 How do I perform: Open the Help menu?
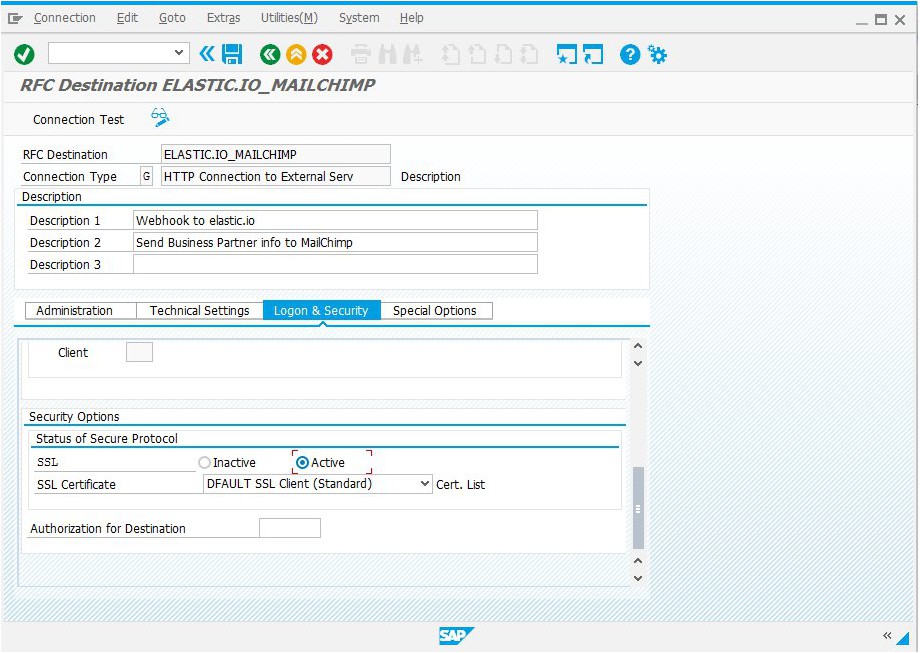411,18
